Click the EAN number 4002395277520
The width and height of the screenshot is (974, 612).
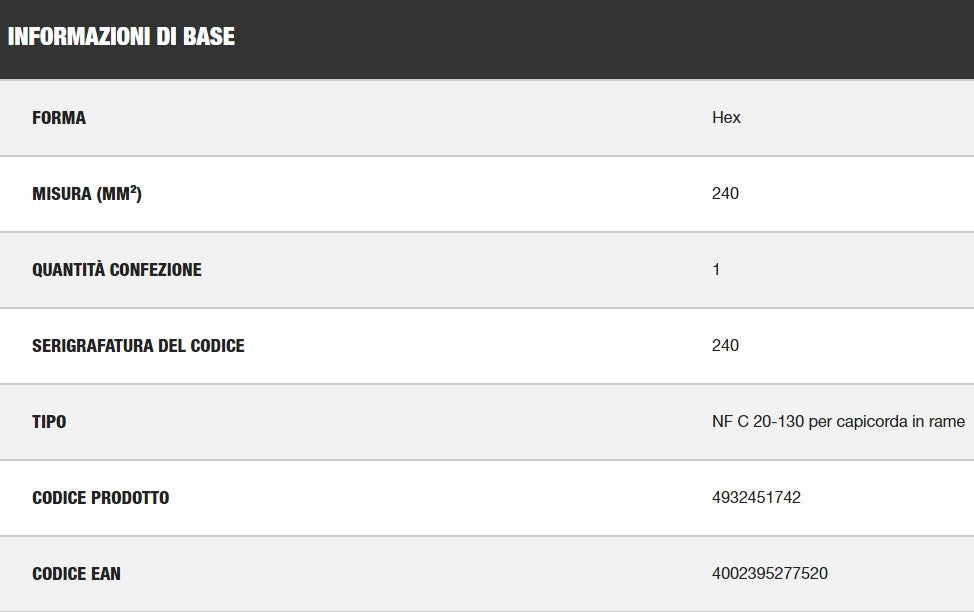tap(770, 573)
